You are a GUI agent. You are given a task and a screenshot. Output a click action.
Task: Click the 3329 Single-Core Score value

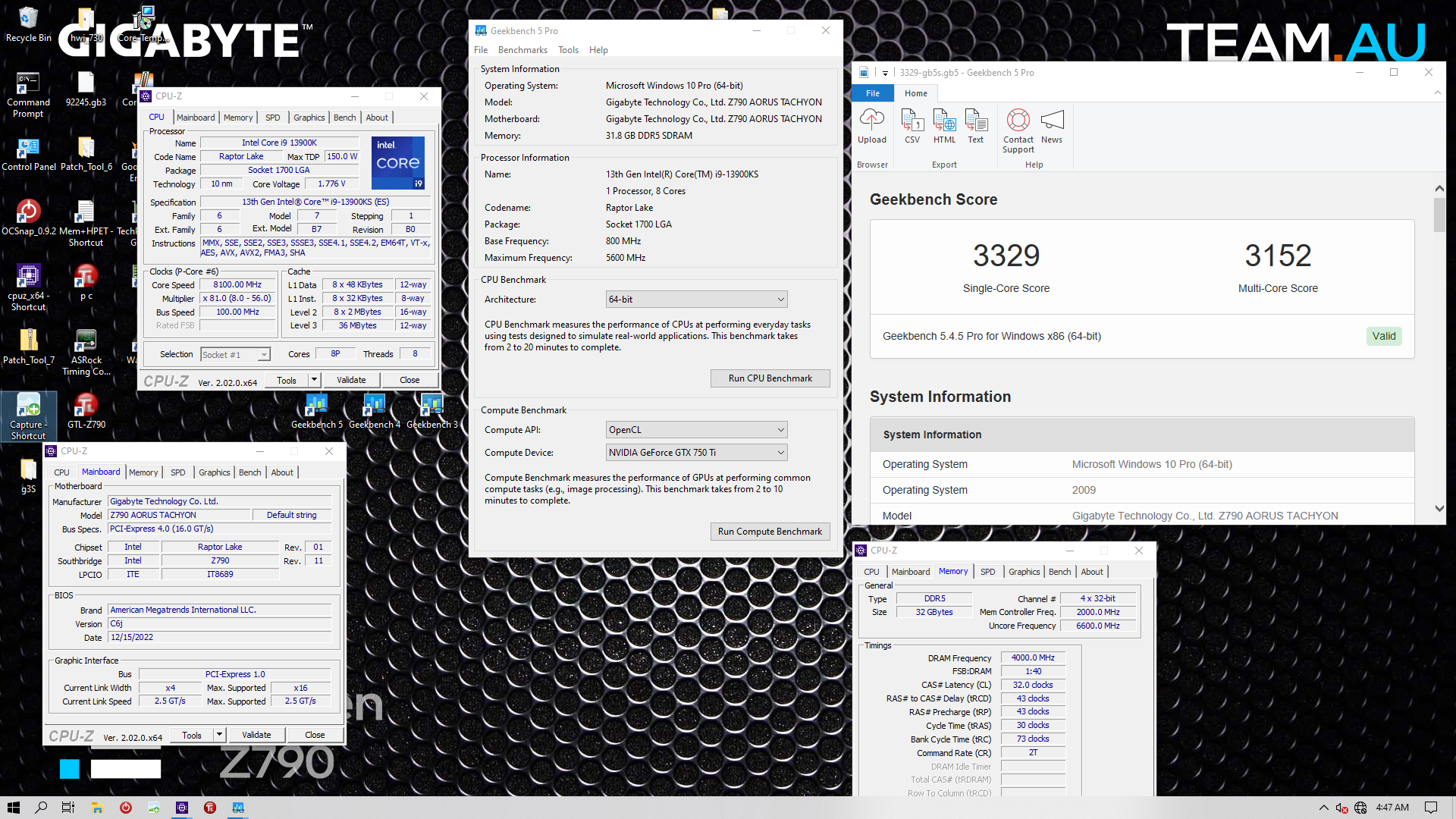coord(1006,256)
